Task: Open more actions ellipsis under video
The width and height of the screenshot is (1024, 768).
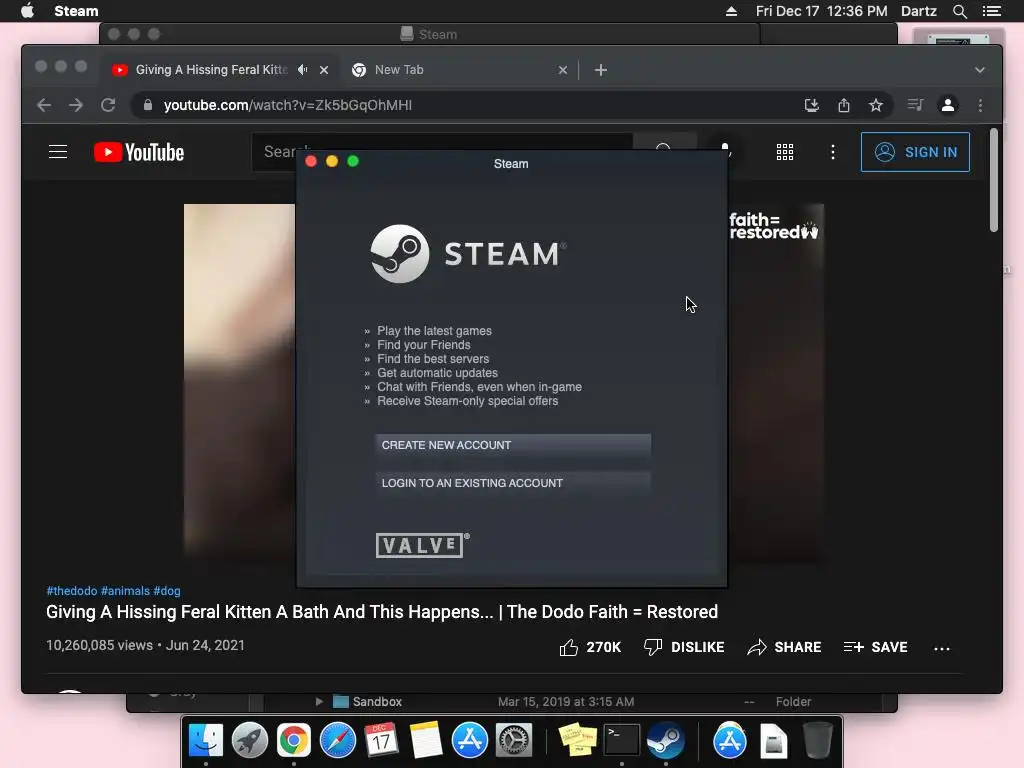Action: 942,648
